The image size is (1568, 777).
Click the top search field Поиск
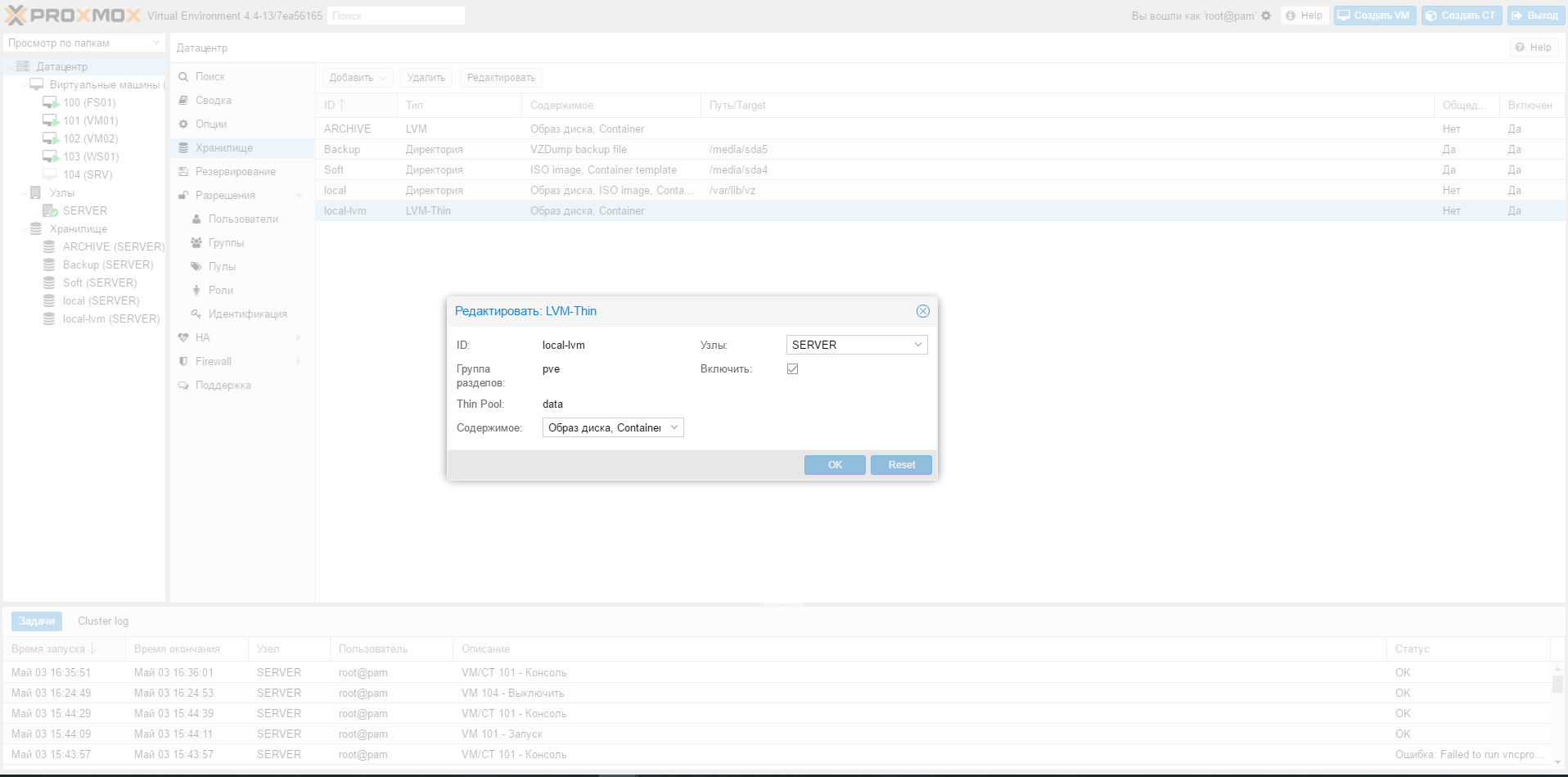tap(396, 16)
